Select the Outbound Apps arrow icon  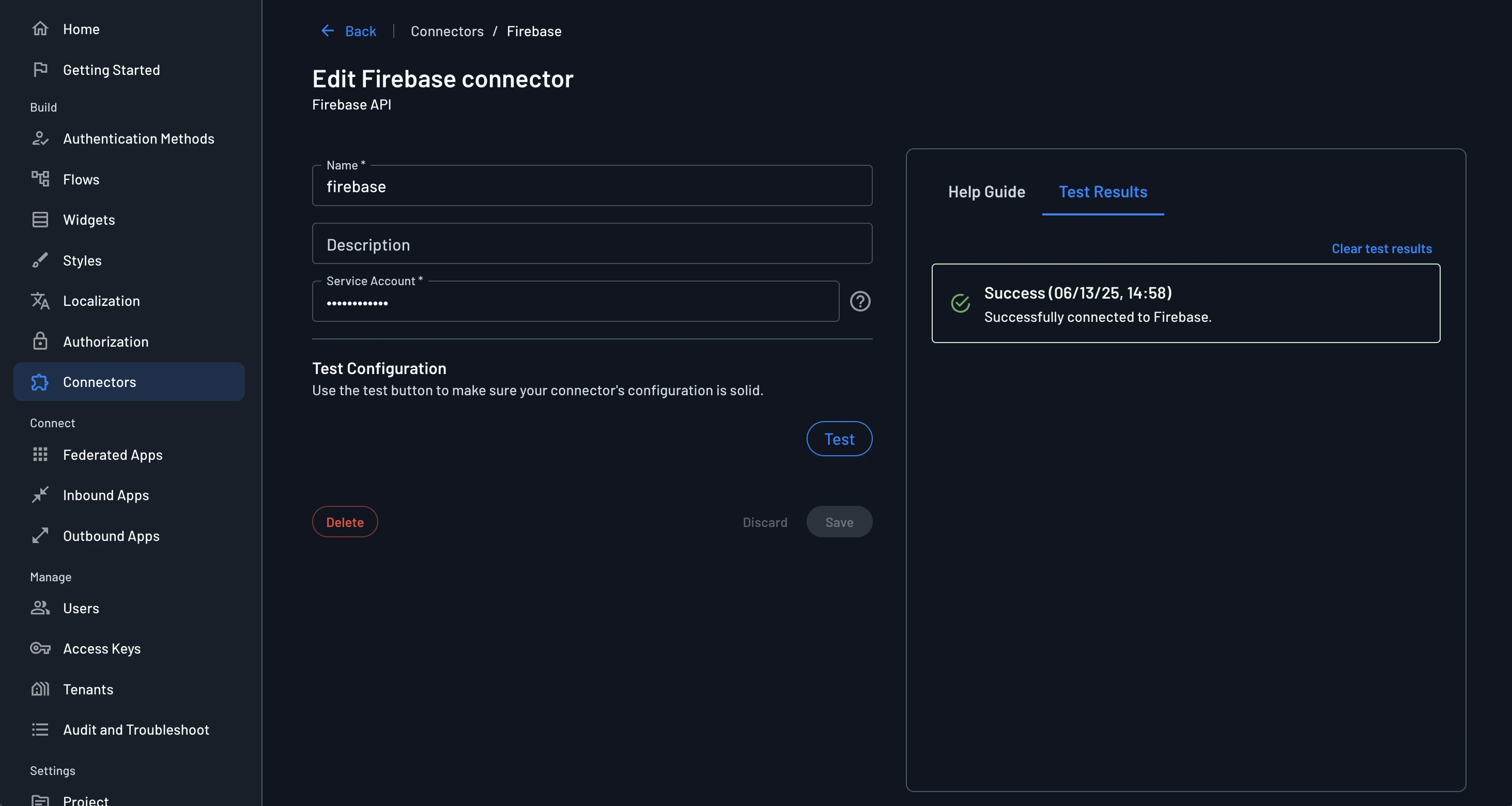[x=40, y=535]
